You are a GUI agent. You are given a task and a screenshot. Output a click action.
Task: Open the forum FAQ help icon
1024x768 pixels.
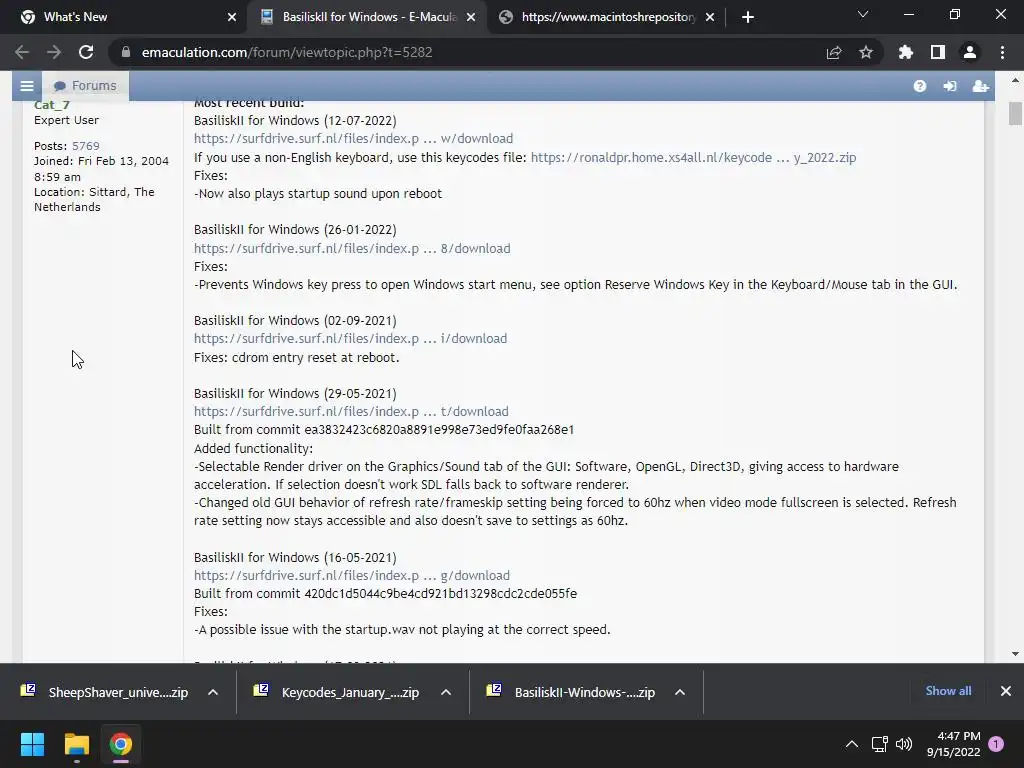tap(920, 86)
